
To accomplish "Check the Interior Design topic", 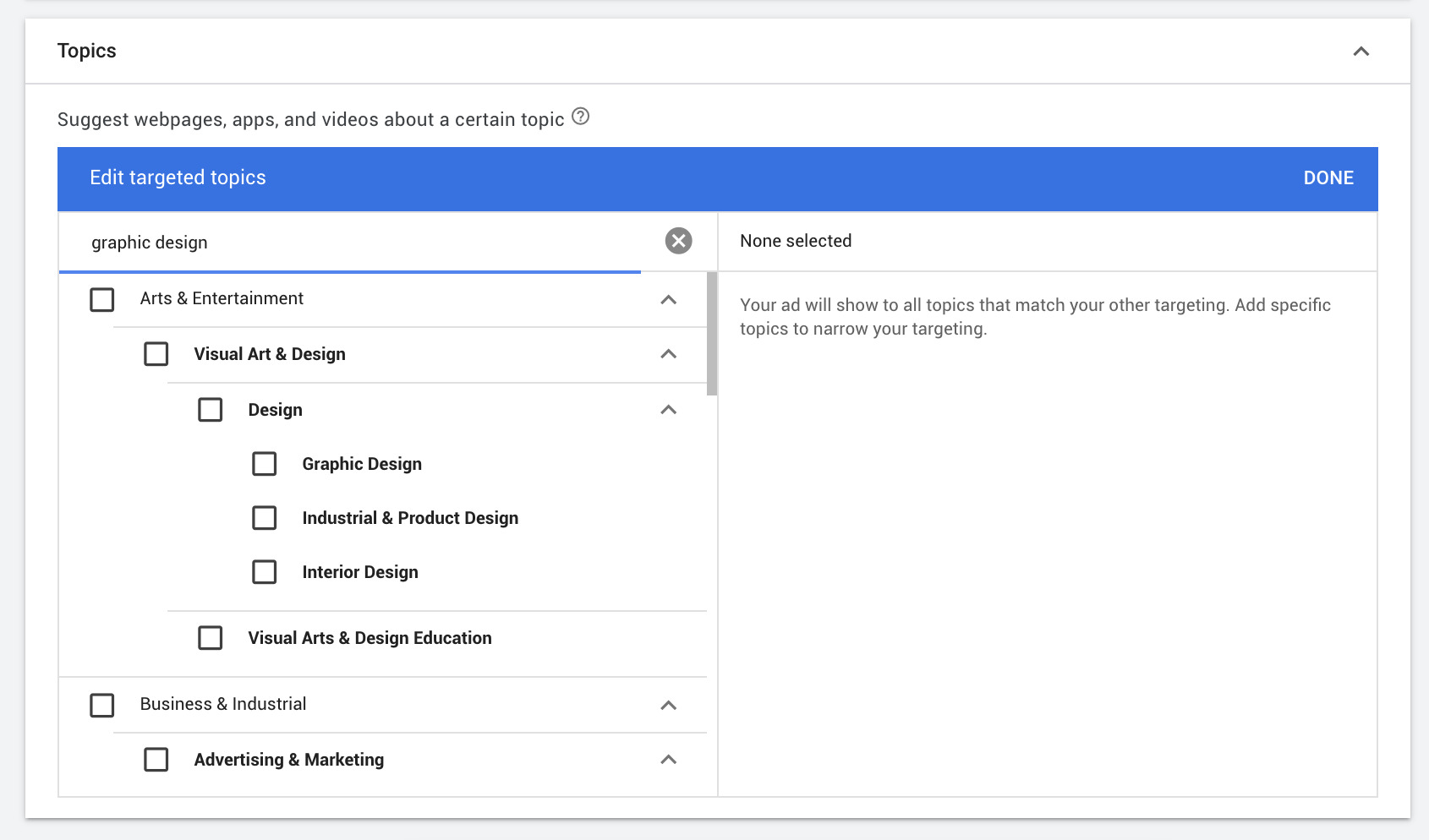I will (265, 572).
